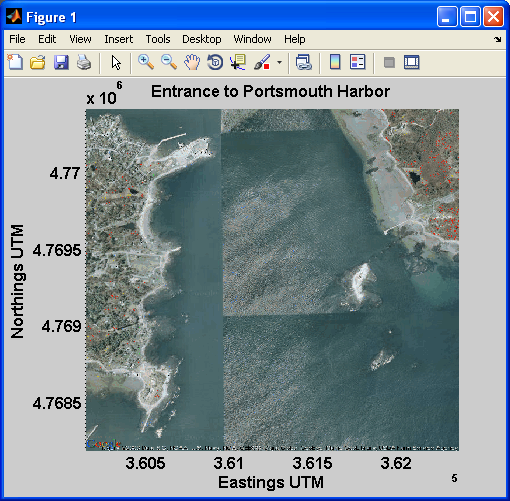Choose the Data Cursor tool

click(238, 62)
